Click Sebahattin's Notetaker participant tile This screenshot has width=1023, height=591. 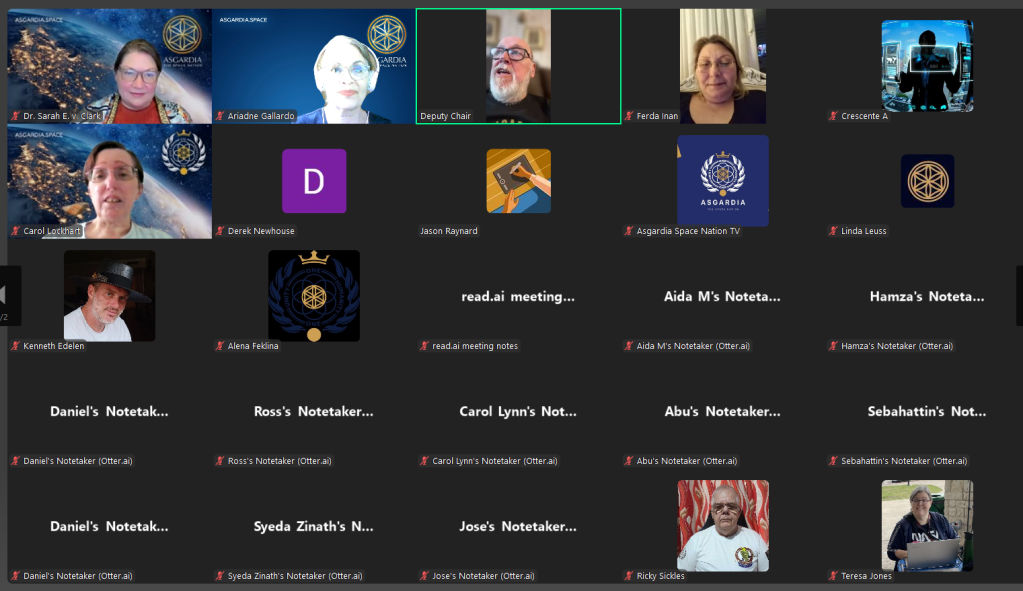(x=927, y=412)
